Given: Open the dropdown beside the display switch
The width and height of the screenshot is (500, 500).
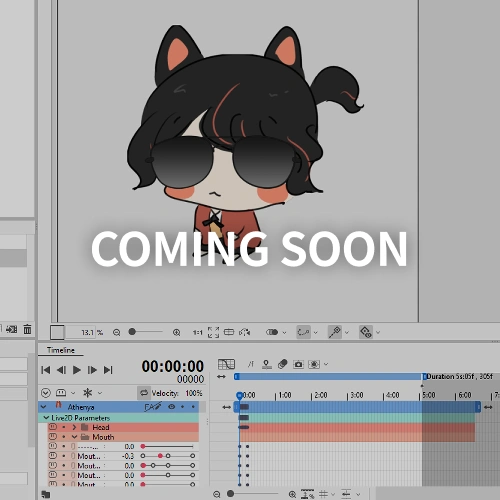Looking at the screenshot, I should [x=284, y=332].
